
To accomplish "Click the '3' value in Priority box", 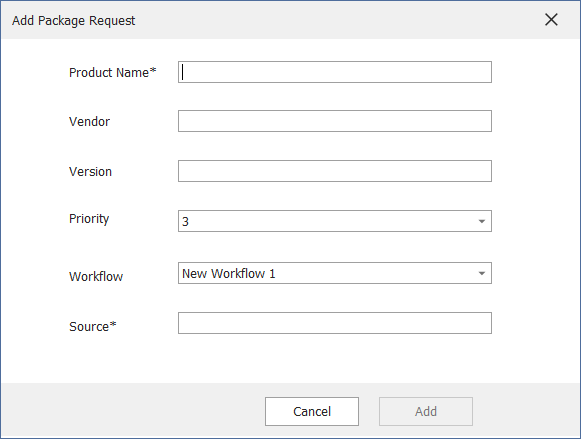I will click(x=185, y=222).
